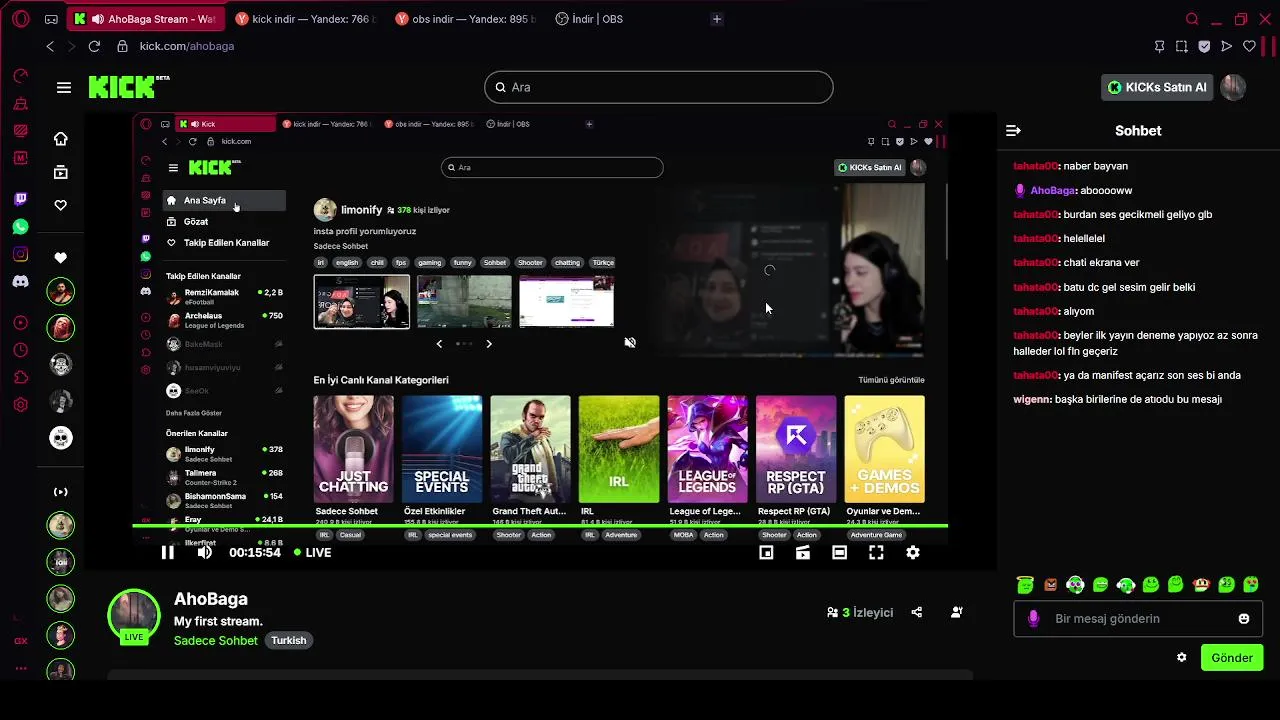Open the AhoBaga channel avatar
This screenshot has width=1280, height=720.
tap(134, 615)
